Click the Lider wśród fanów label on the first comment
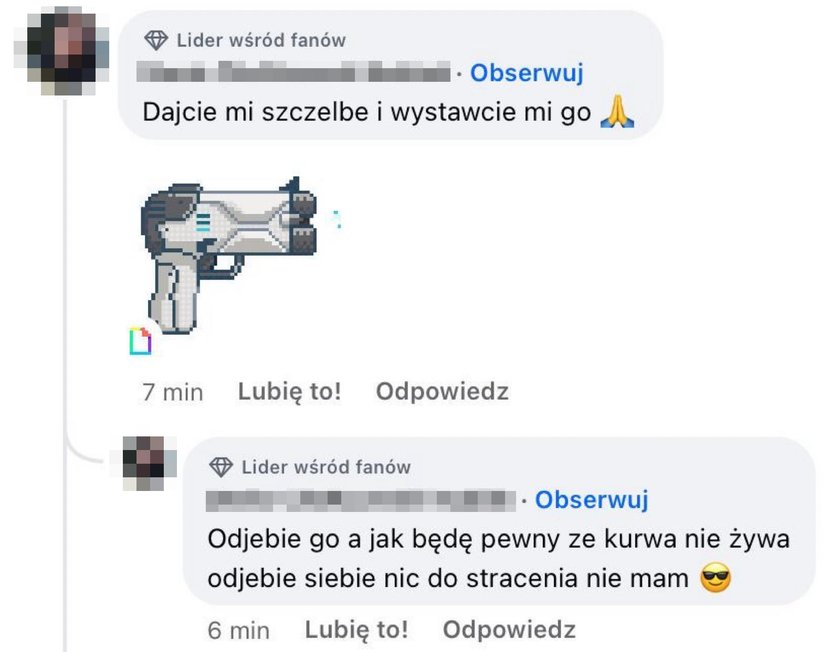840x652 pixels. (261, 40)
